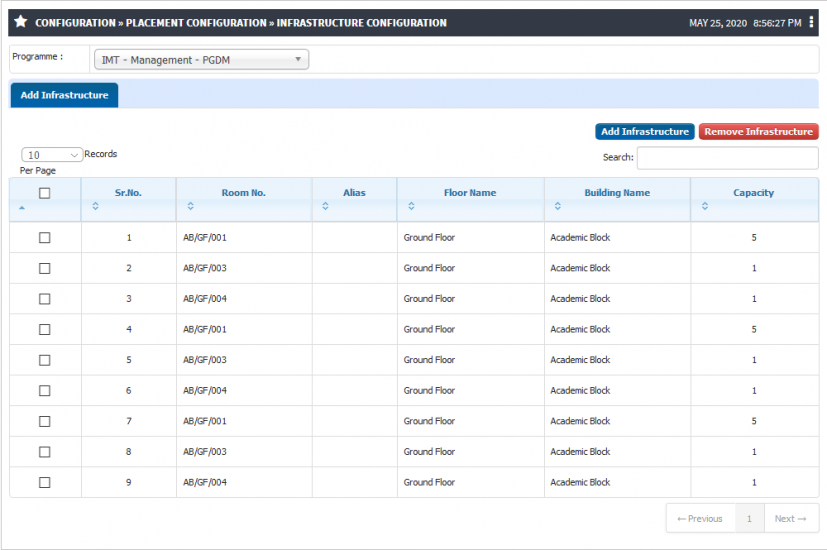827x550 pixels.
Task: Click room AB/GF/001 in row 4
Action: (205, 330)
